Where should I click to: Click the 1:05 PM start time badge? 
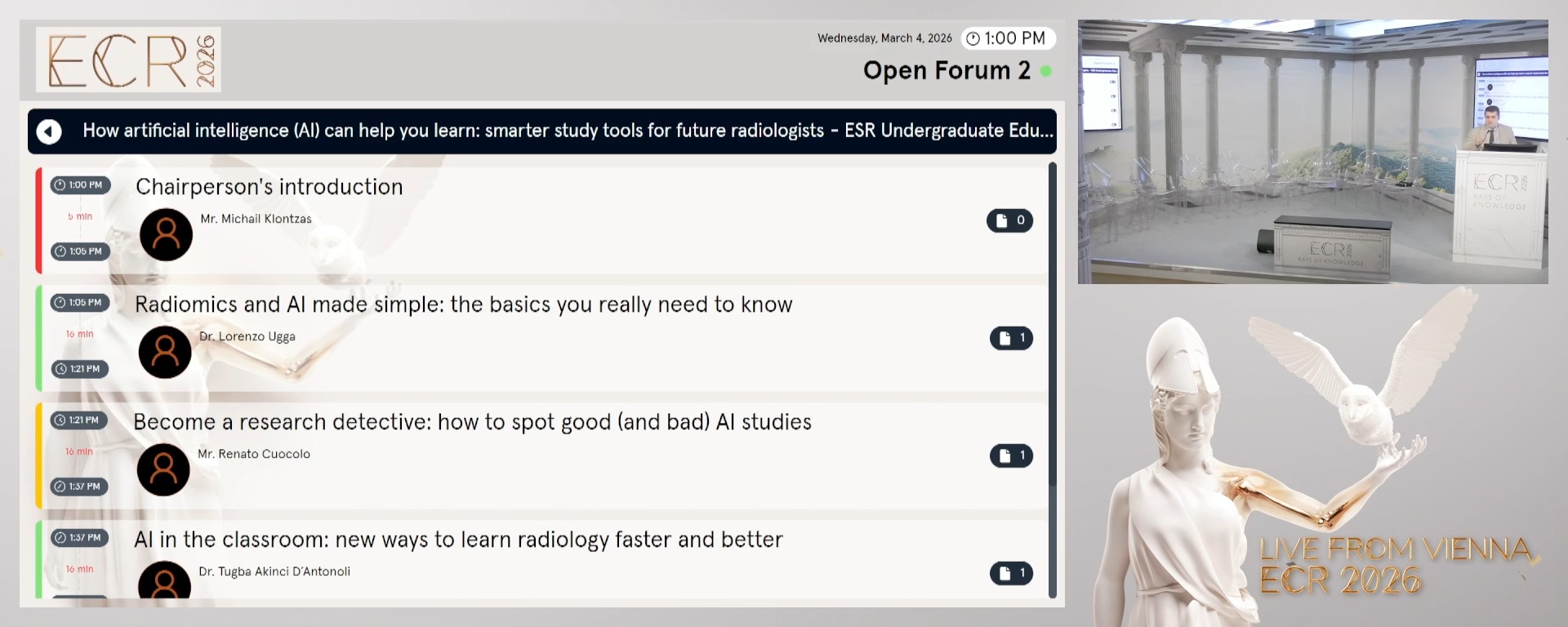pyautogui.click(x=80, y=303)
